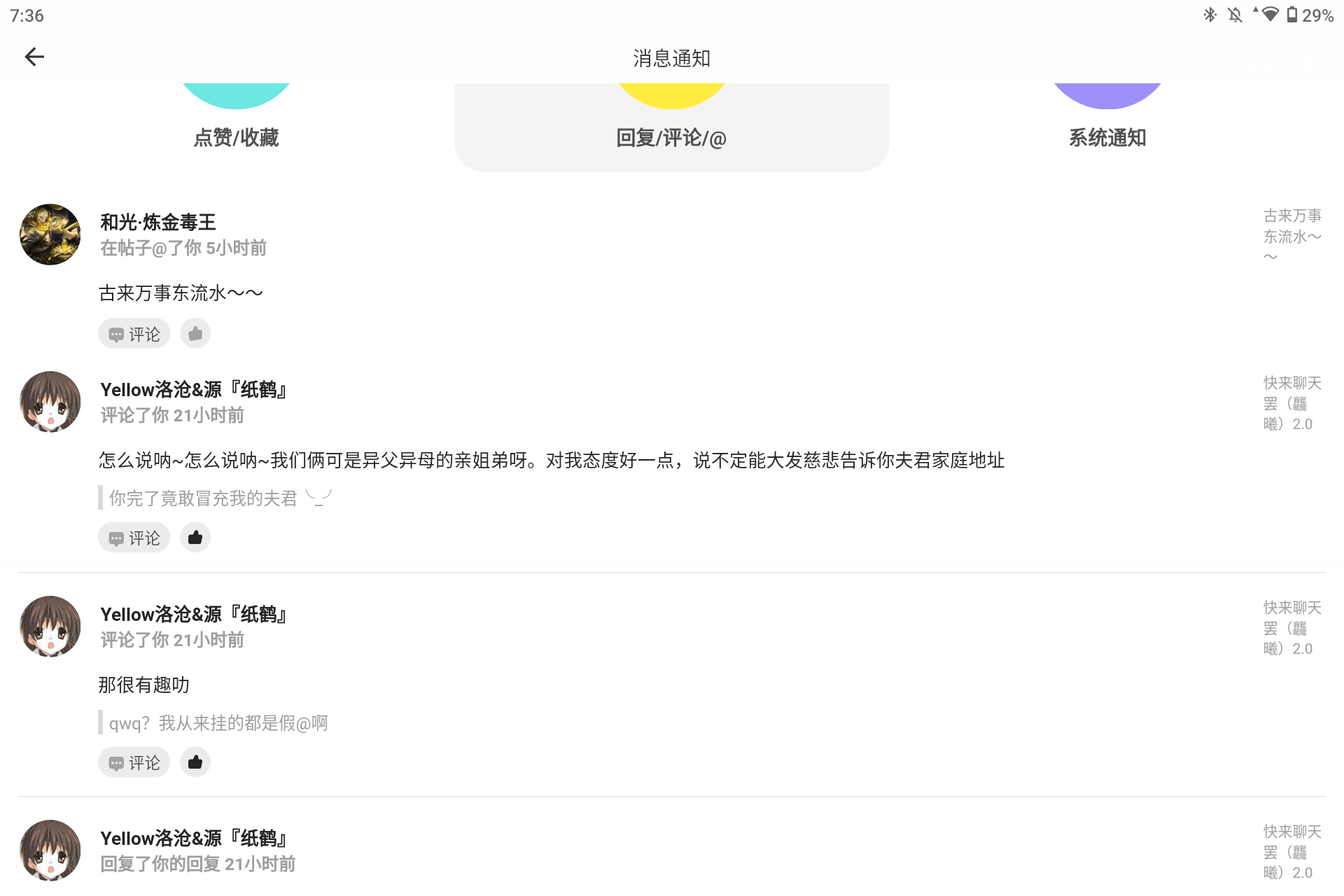Switch to 系统通知 tab
This screenshot has width=1344, height=896.
click(1106, 137)
